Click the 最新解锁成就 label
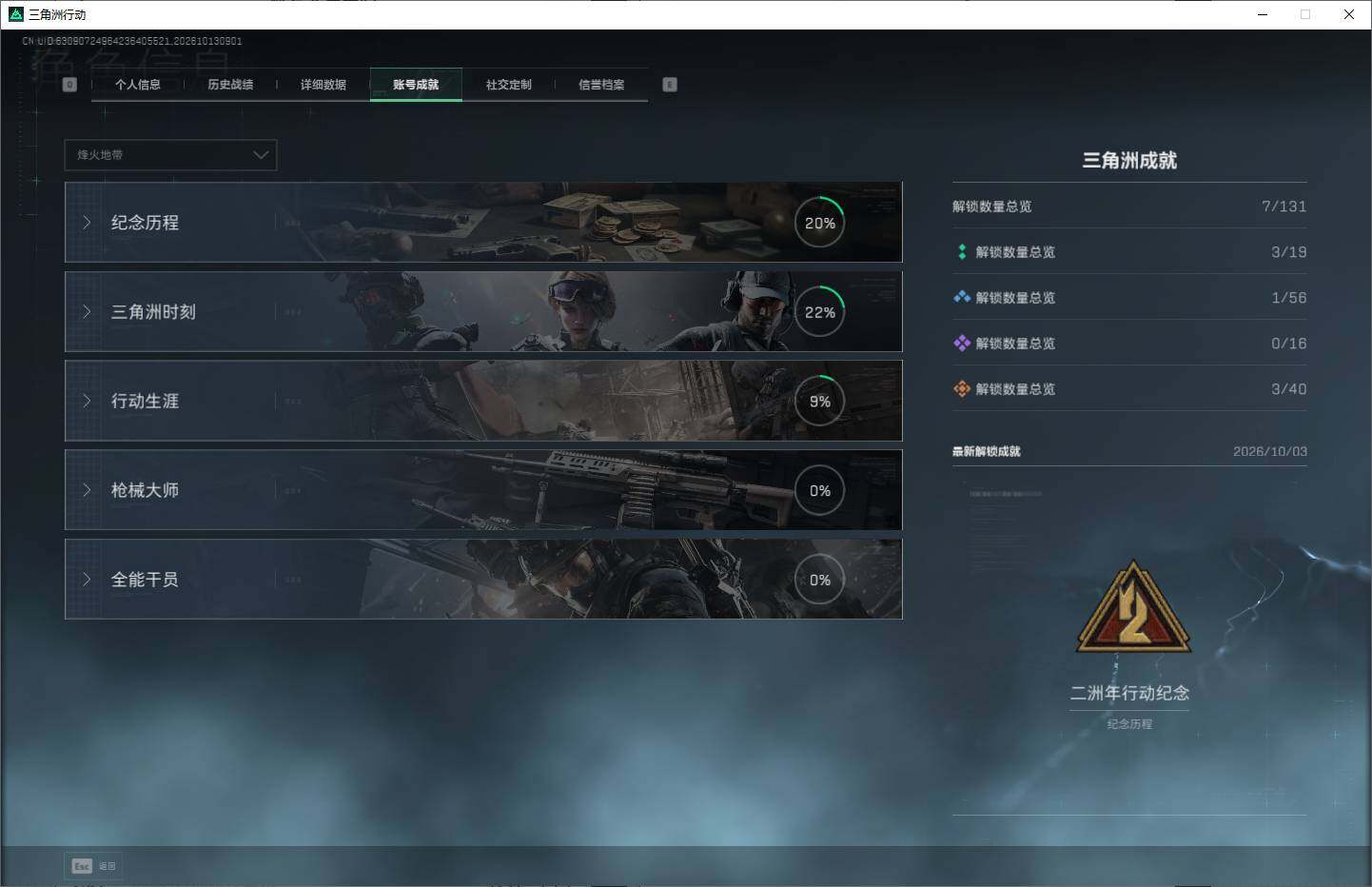Viewport: 1372px width, 887px height. click(987, 451)
